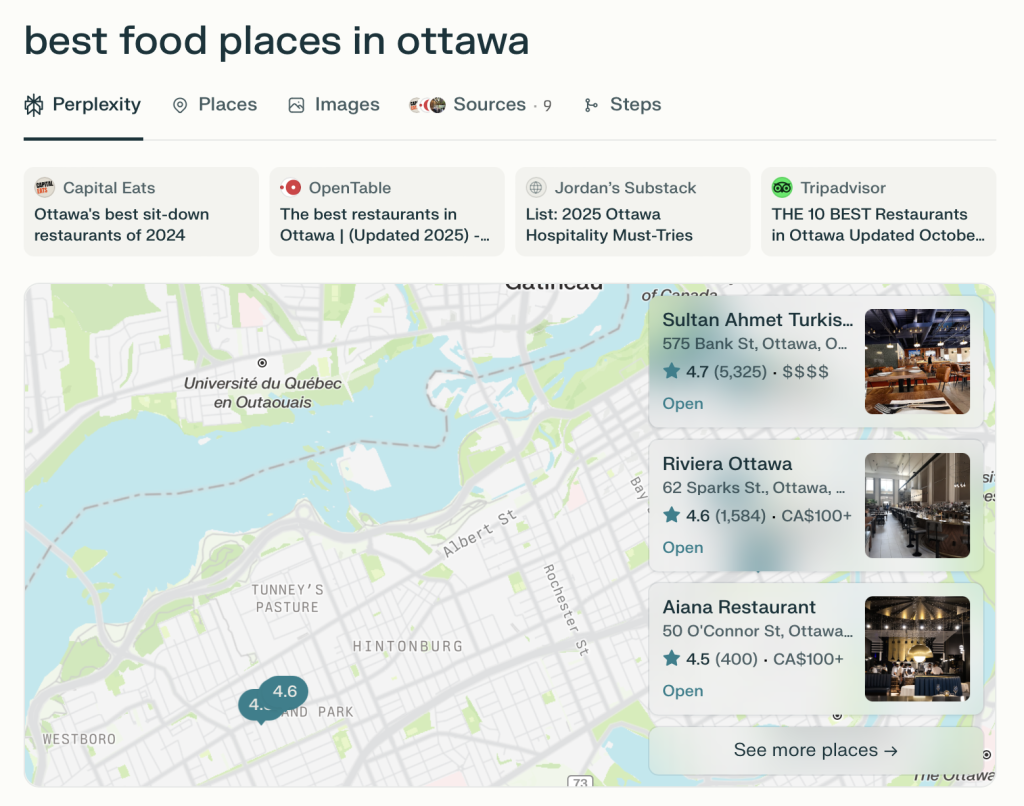The width and height of the screenshot is (1024, 806).
Task: Open the Aiana Restaurant listing title
Action: (739, 607)
